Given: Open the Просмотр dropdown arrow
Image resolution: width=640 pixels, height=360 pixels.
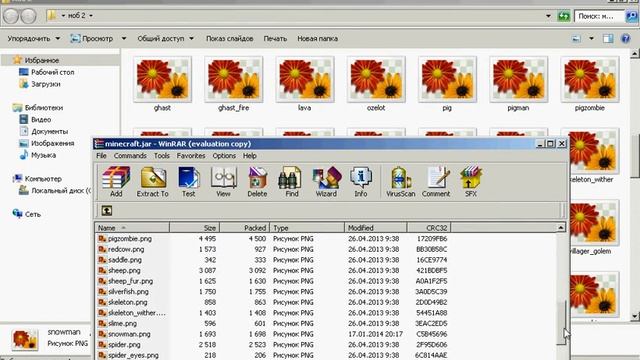Looking at the screenshot, I should tap(124, 39).
